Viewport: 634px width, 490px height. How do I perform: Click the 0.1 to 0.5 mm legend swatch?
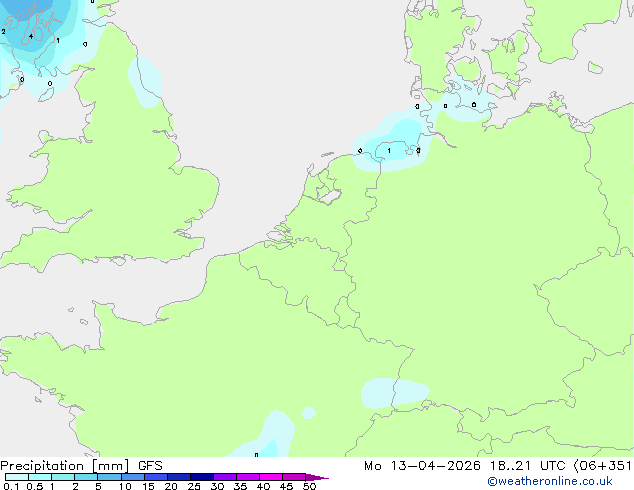pyautogui.click(x=17, y=477)
